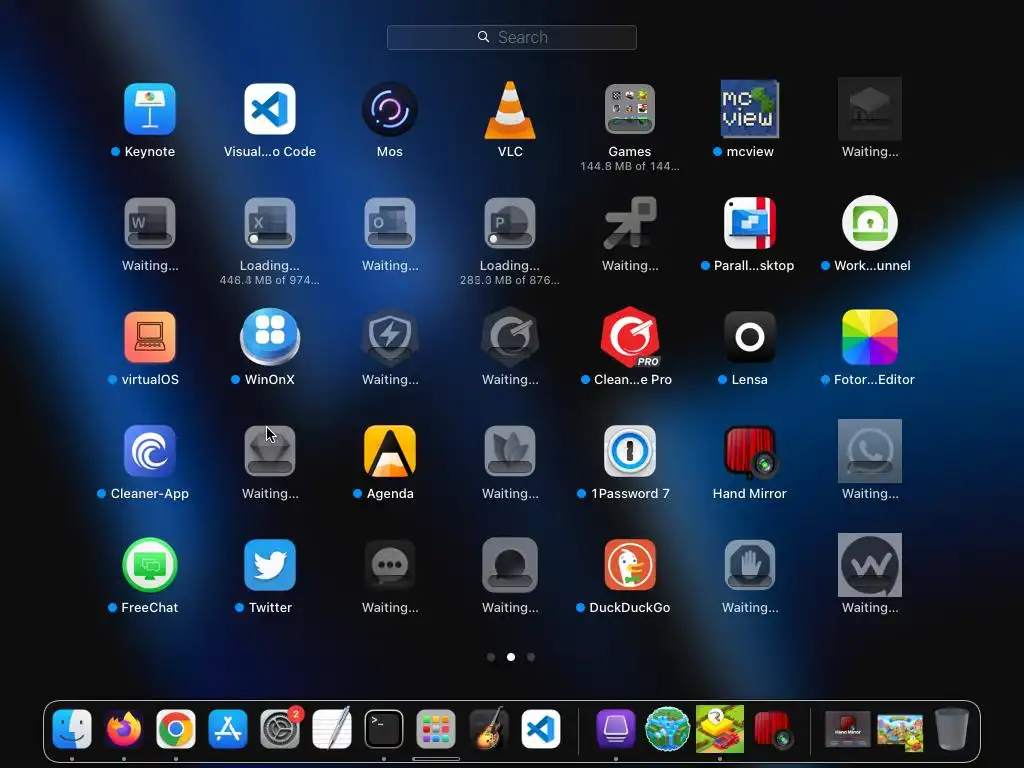1024x768 pixels.
Task: Click the Launchpad icon in the Dock
Action: [436, 729]
